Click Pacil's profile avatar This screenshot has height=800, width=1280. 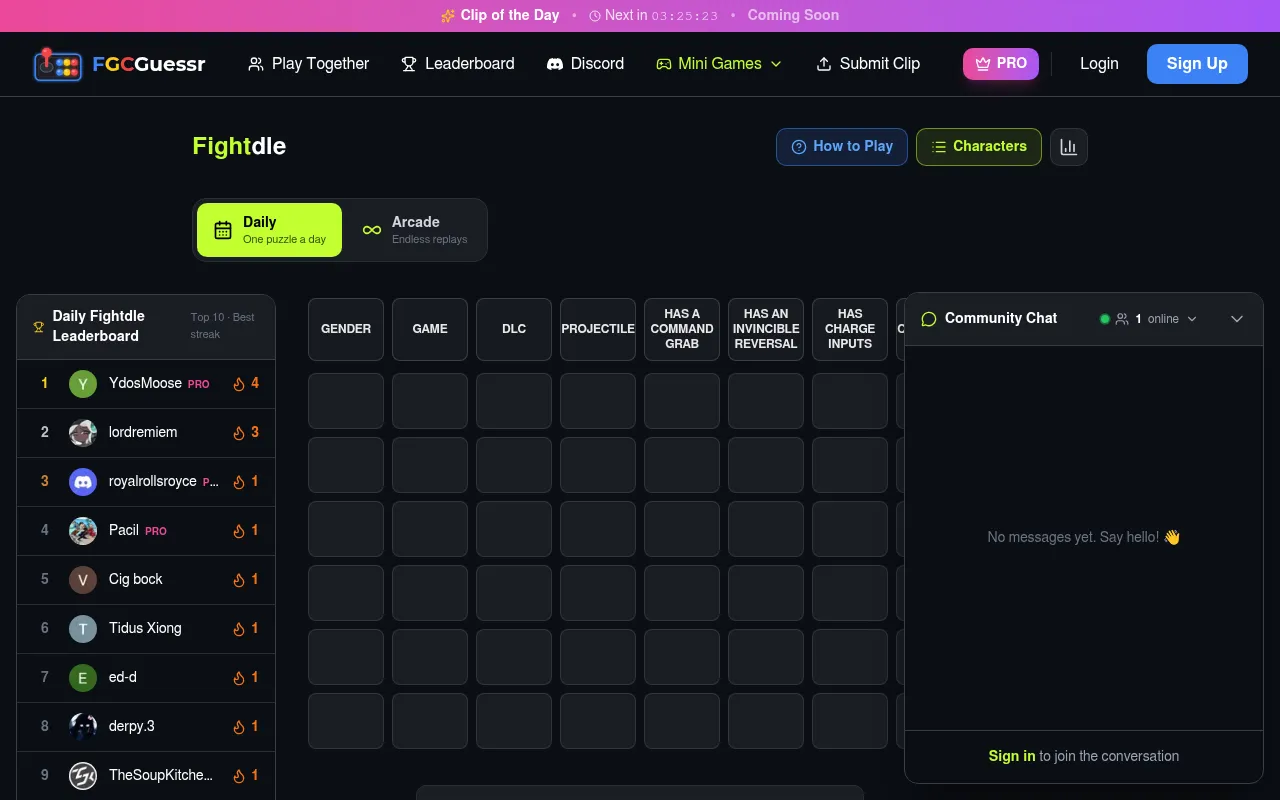(x=83, y=531)
